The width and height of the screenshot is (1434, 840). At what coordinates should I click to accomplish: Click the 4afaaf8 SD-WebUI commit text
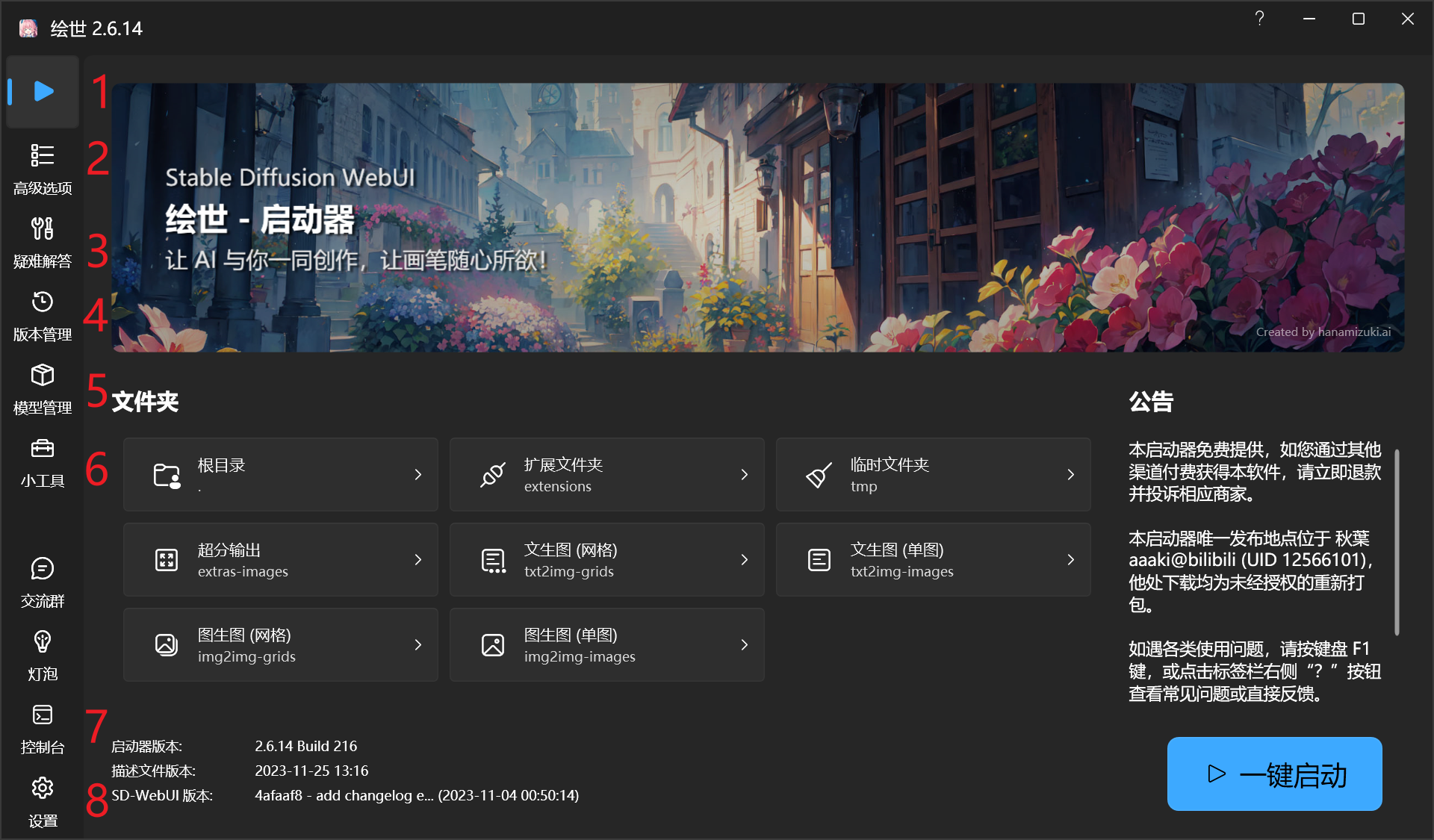click(x=417, y=795)
